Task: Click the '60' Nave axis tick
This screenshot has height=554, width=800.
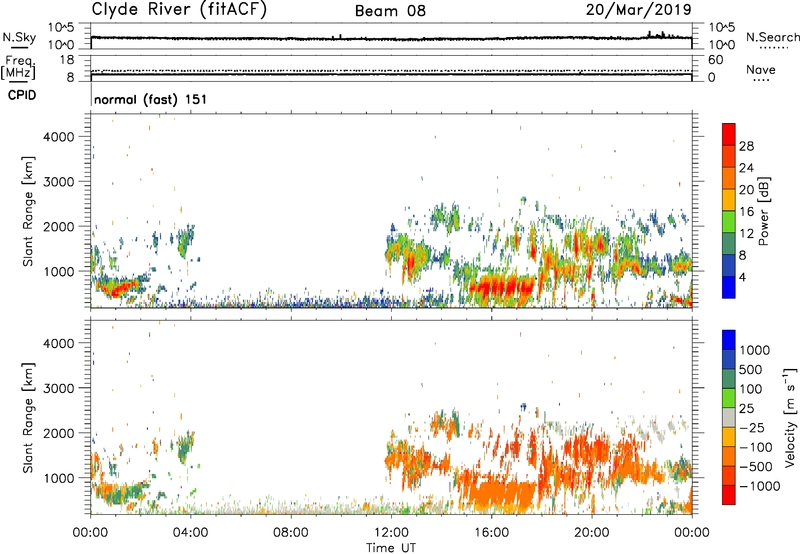Action: click(715, 60)
